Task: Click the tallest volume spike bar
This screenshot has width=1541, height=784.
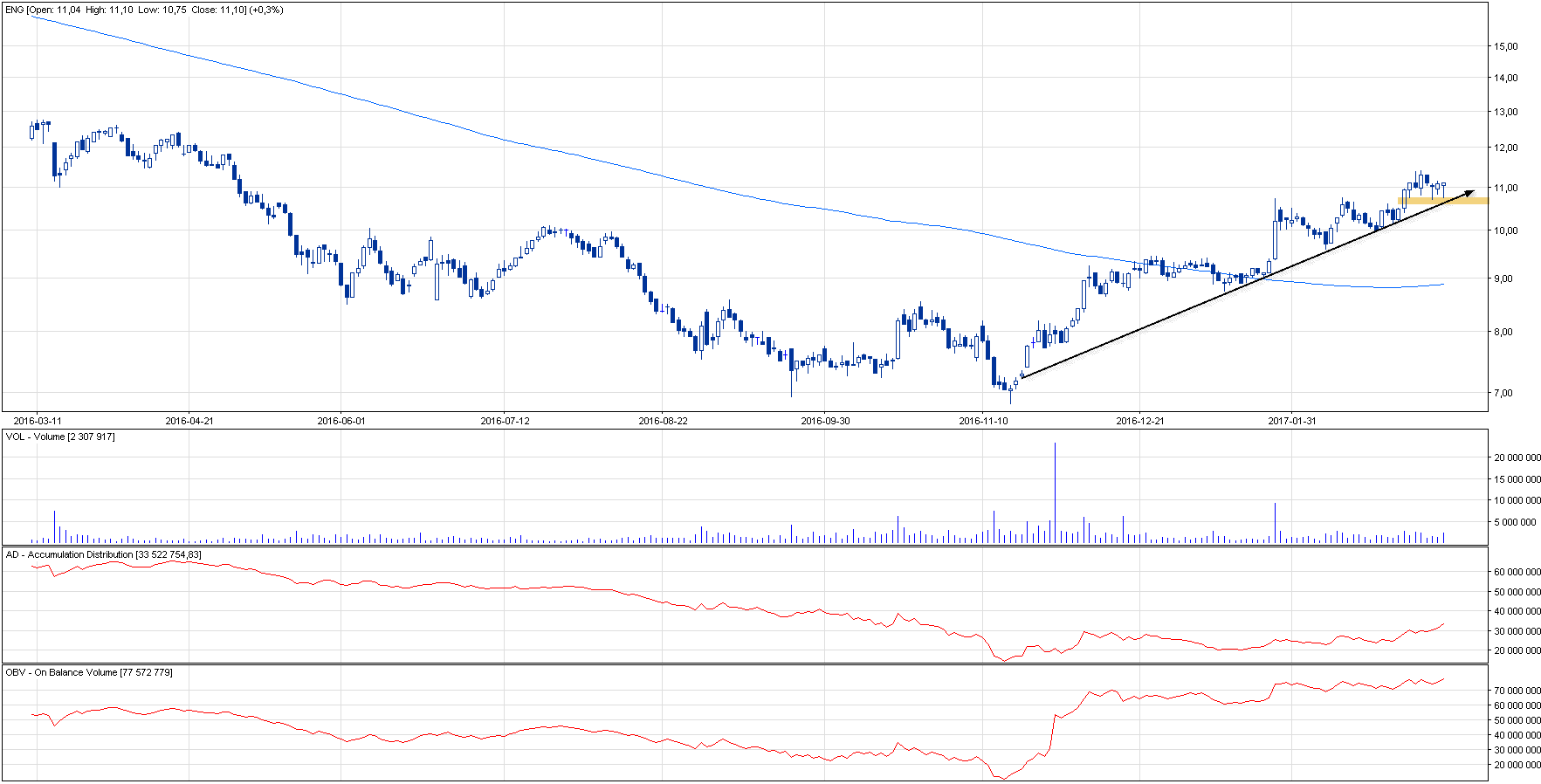Action: coord(1055,489)
